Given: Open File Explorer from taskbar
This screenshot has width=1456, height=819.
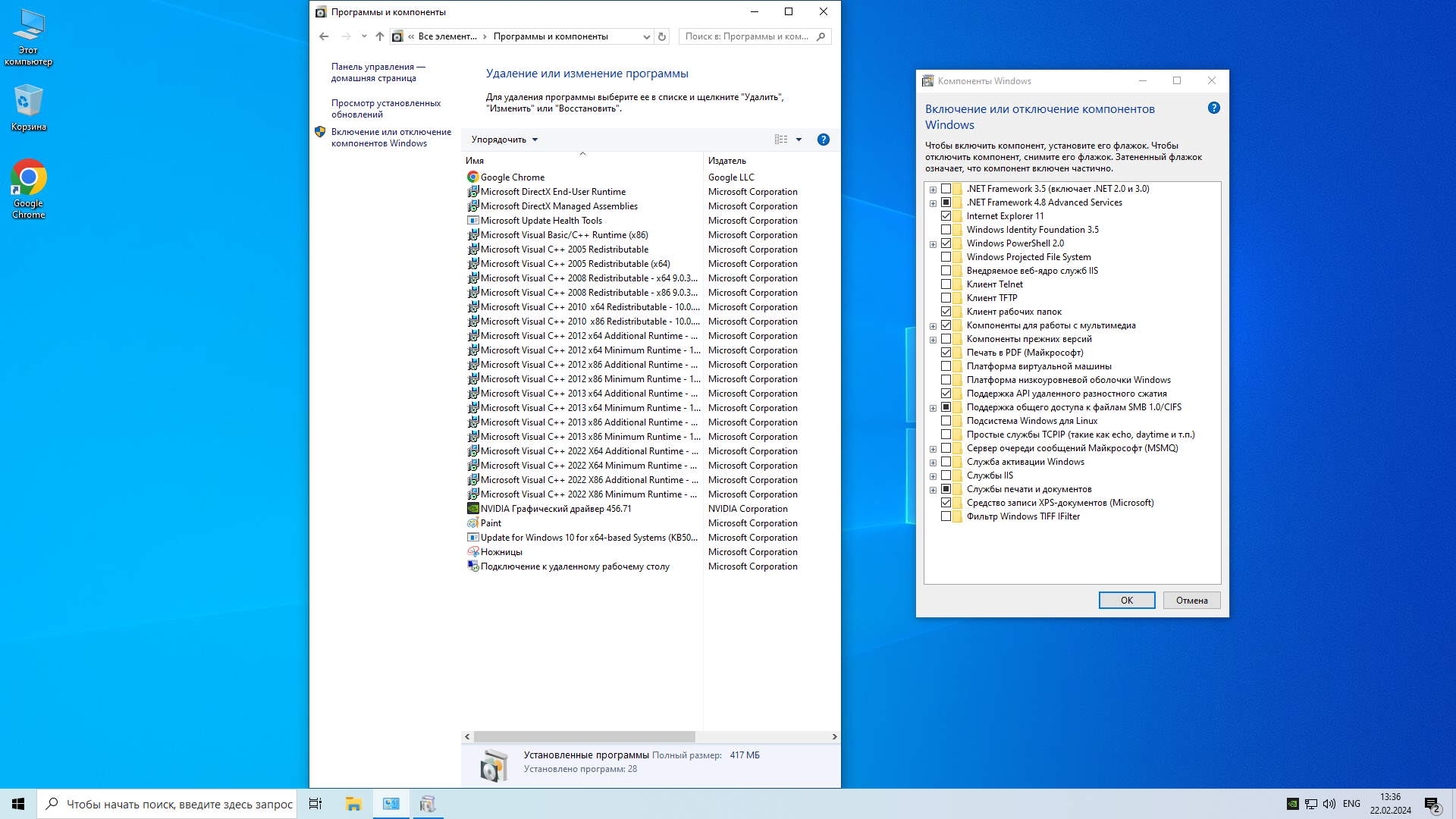Looking at the screenshot, I should 353,804.
